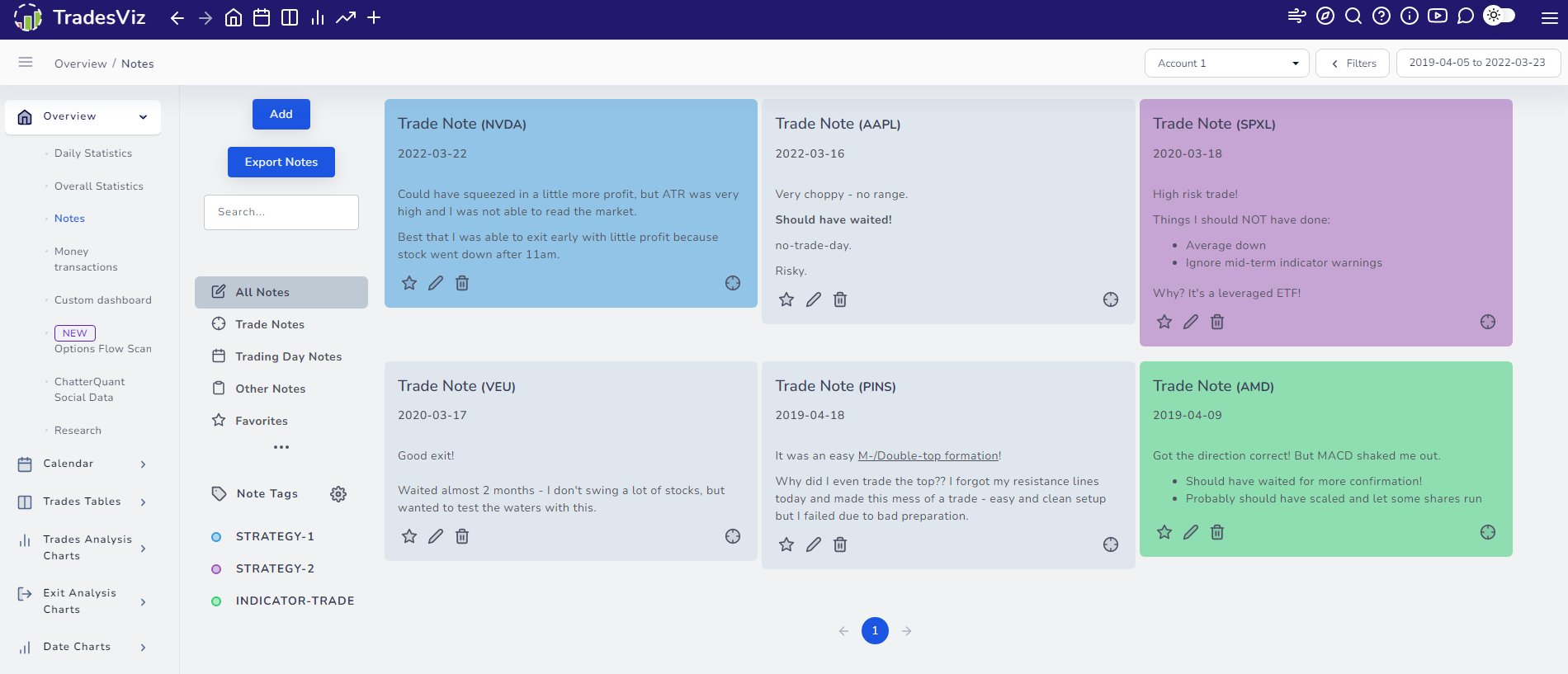Image resolution: width=1568 pixels, height=674 pixels.
Task: Open the Account 1 dropdown
Action: coord(1226,64)
